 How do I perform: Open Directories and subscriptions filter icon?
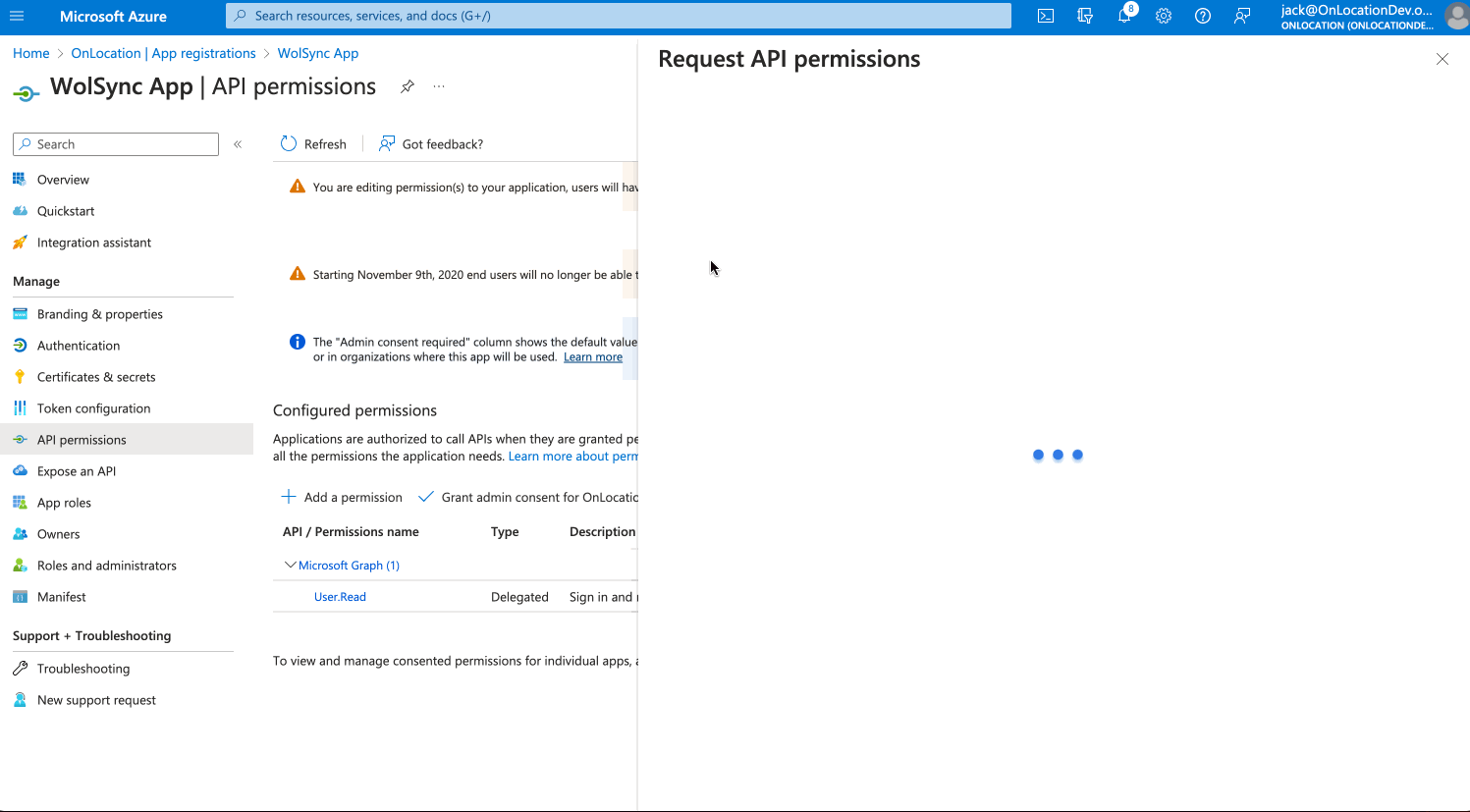[1085, 16]
